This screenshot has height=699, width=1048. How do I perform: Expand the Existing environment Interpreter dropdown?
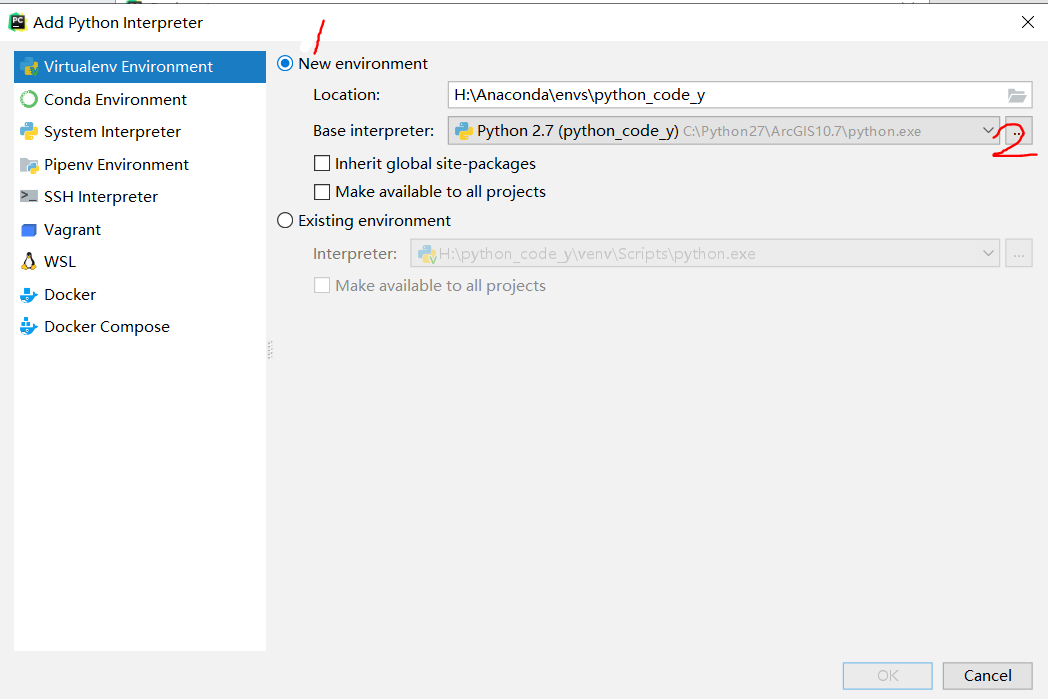pos(988,253)
